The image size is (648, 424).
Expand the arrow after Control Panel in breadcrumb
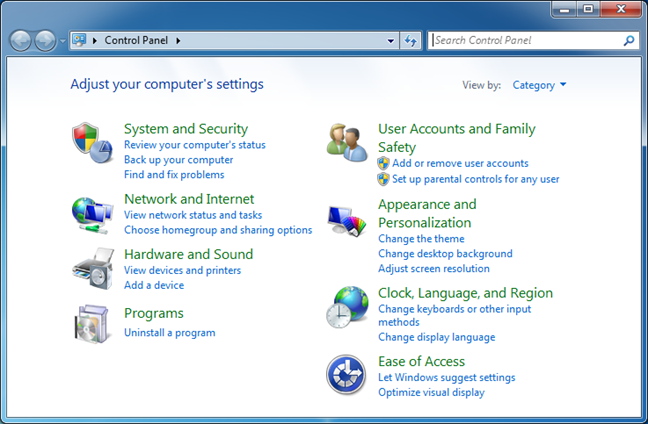[x=179, y=41]
